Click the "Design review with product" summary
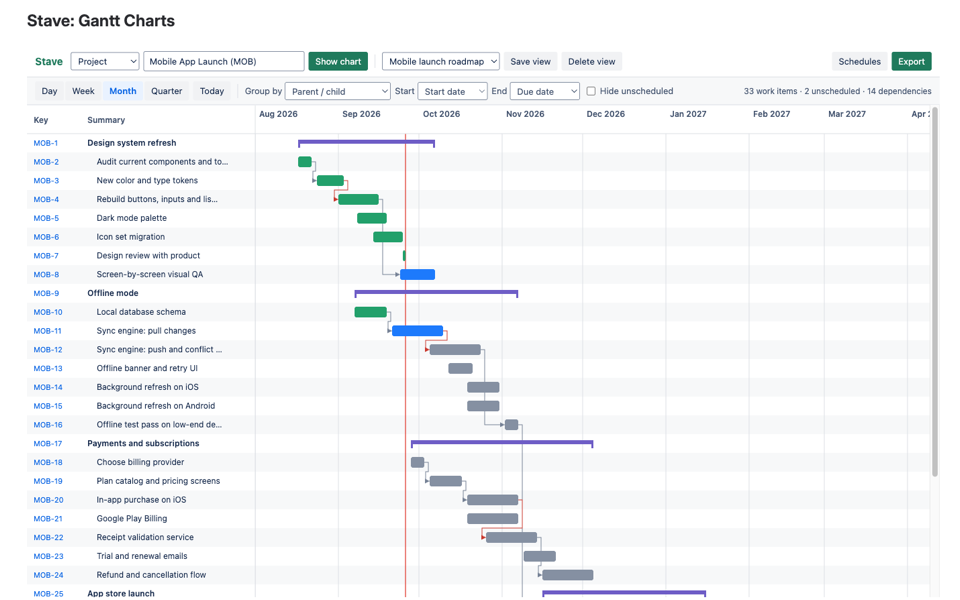 (x=148, y=256)
